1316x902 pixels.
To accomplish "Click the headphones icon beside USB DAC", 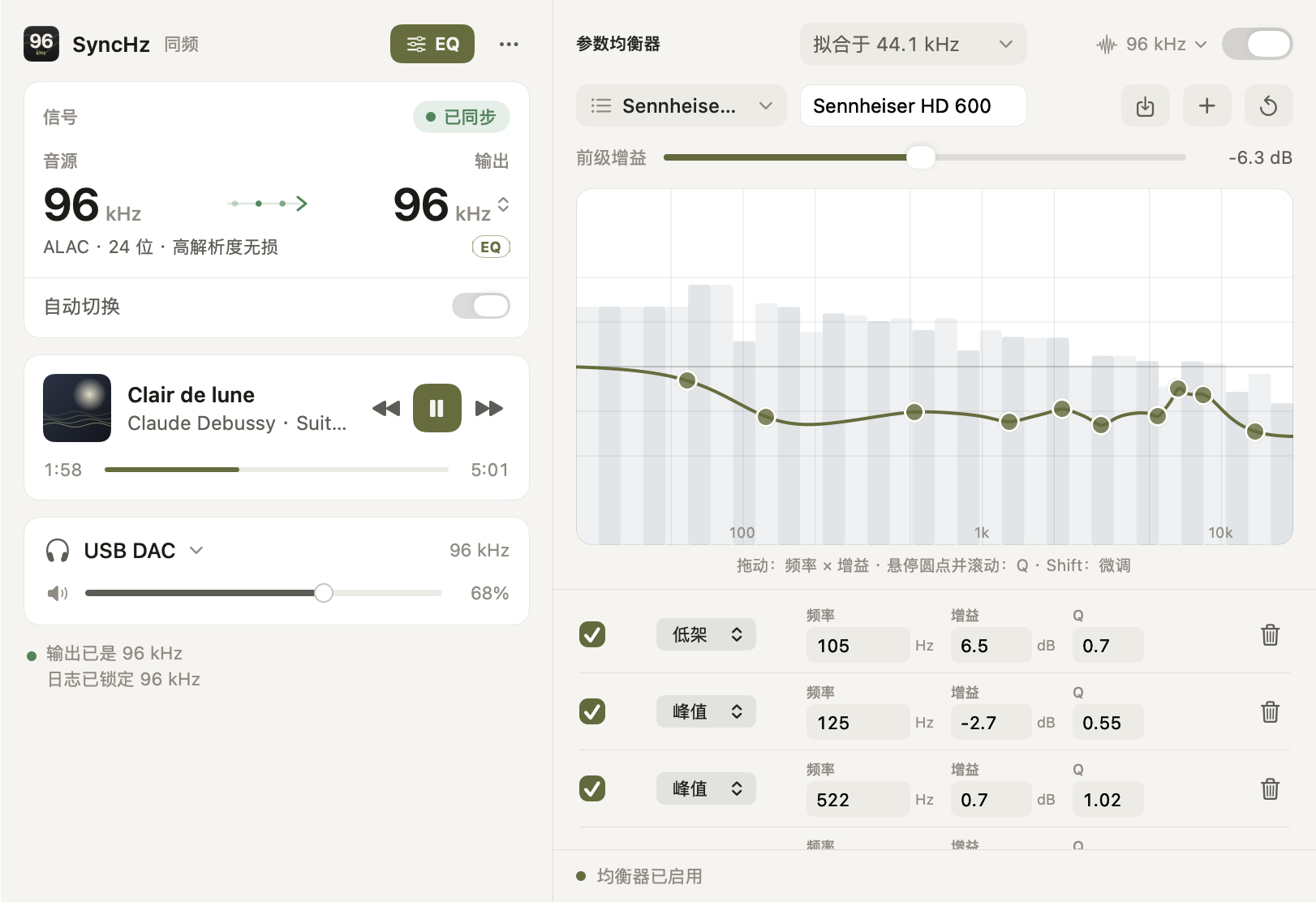I will [58, 551].
